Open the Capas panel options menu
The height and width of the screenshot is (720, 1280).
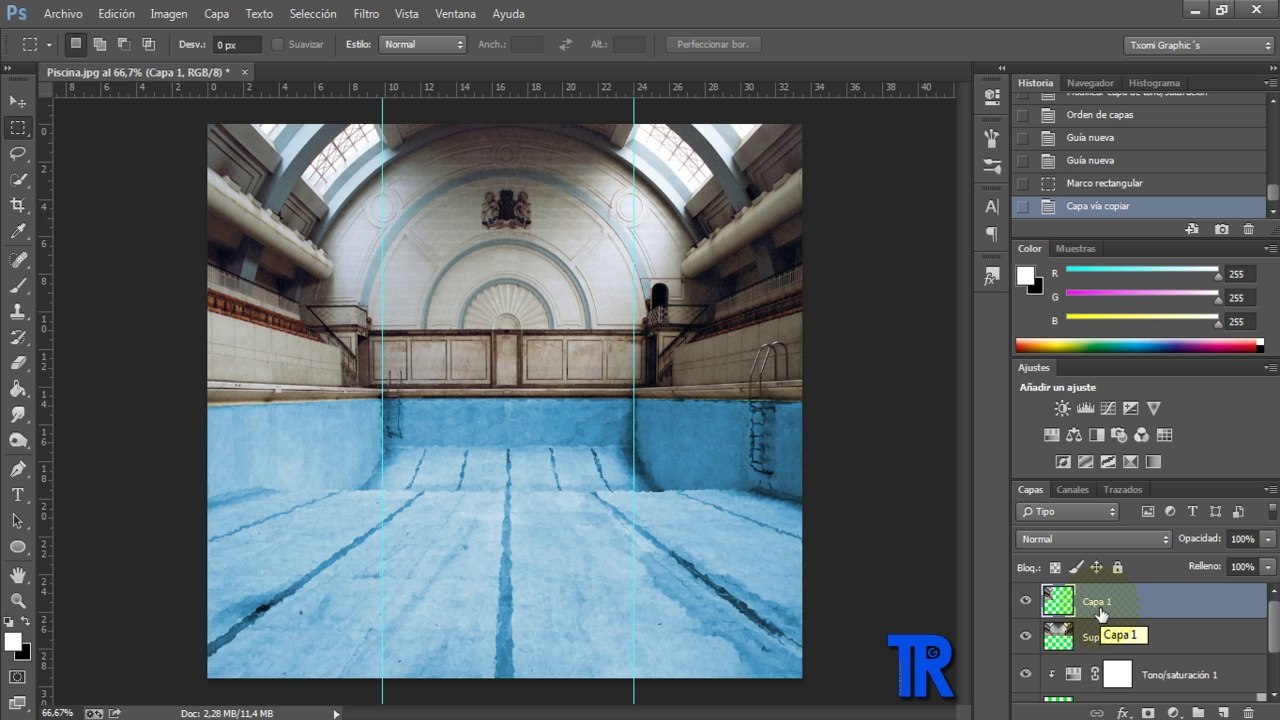click(1269, 490)
